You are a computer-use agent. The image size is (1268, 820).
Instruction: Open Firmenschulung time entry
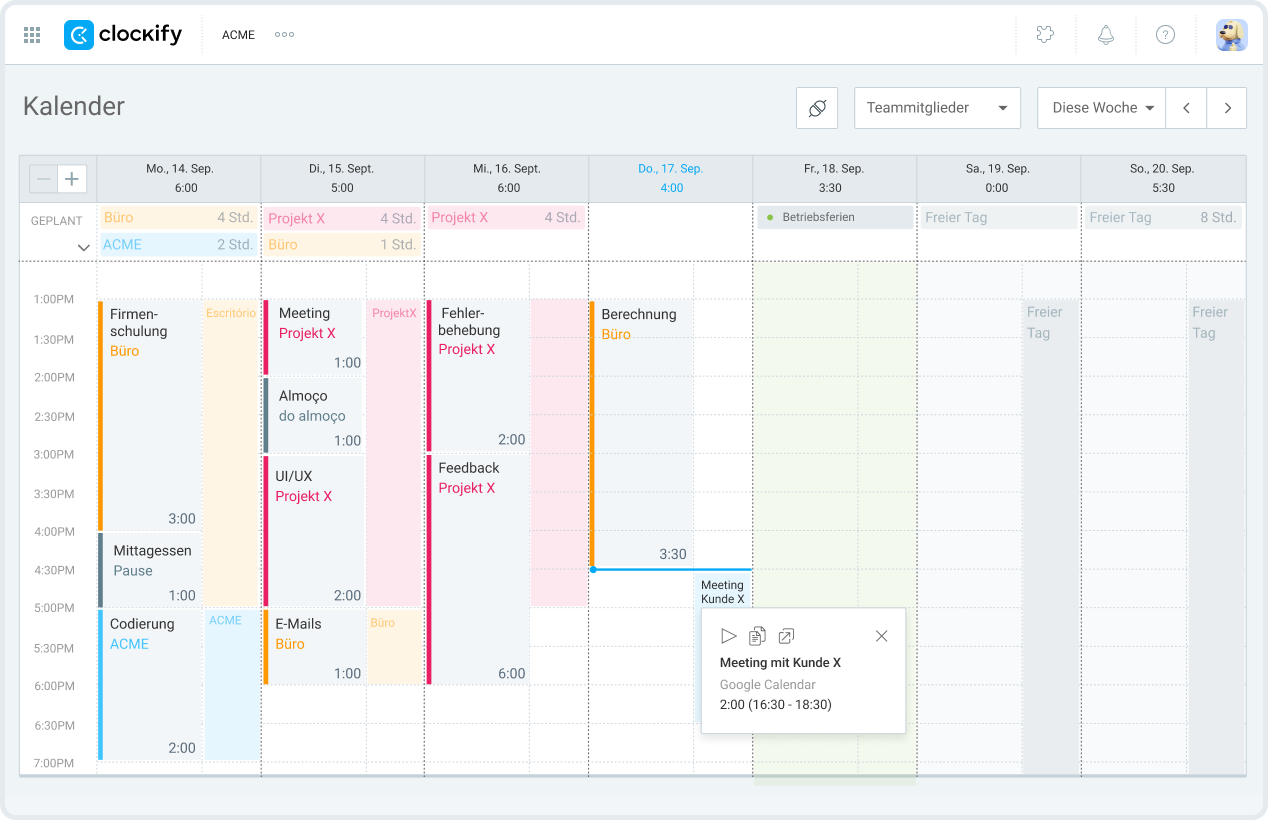(x=149, y=415)
